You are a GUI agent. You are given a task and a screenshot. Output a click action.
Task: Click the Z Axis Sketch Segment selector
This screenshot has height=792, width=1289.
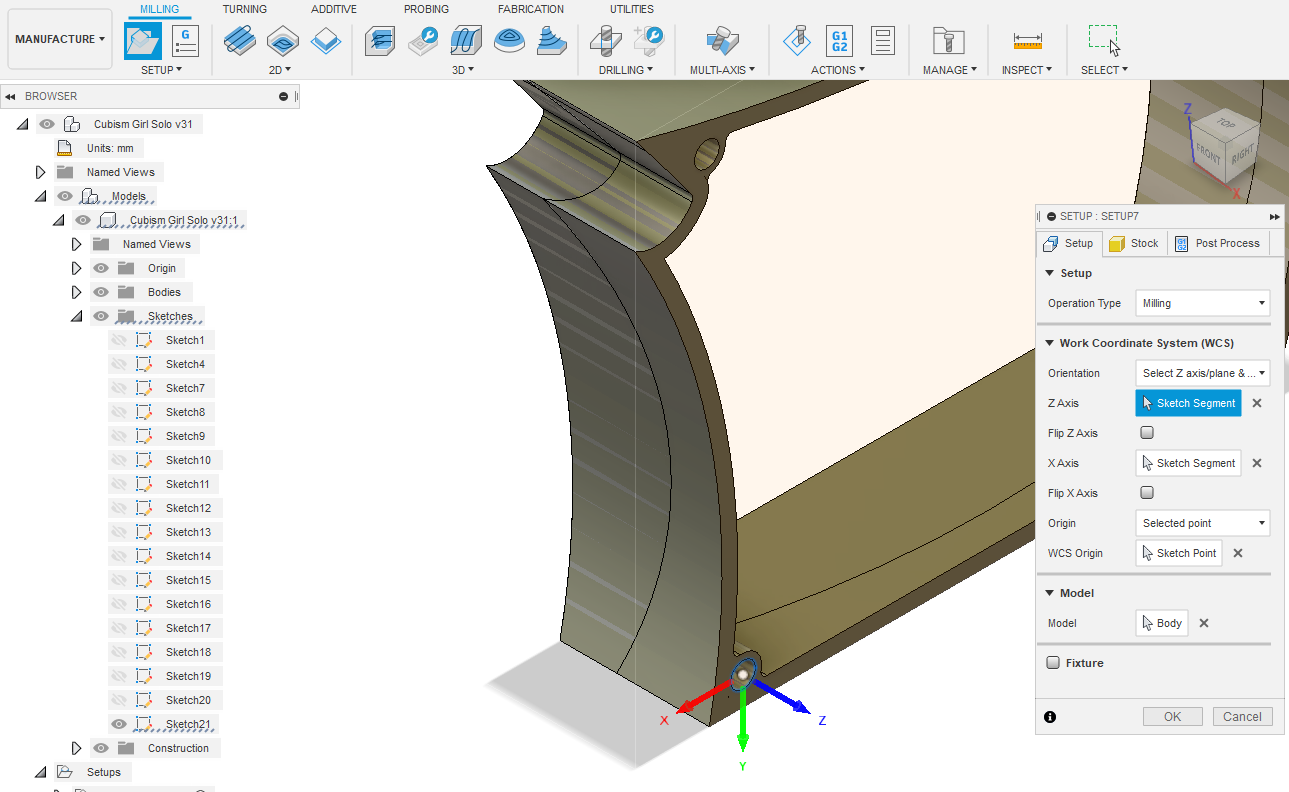point(1188,403)
